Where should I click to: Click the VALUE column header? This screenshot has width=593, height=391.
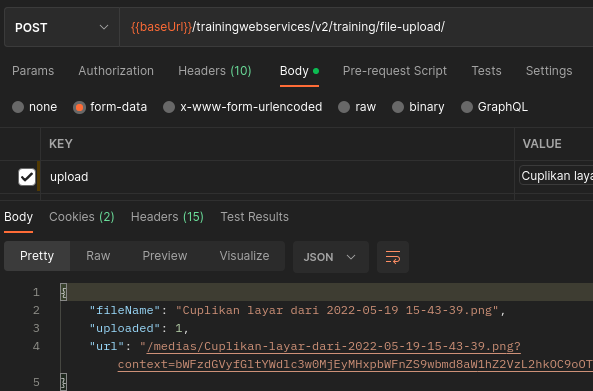(542, 144)
